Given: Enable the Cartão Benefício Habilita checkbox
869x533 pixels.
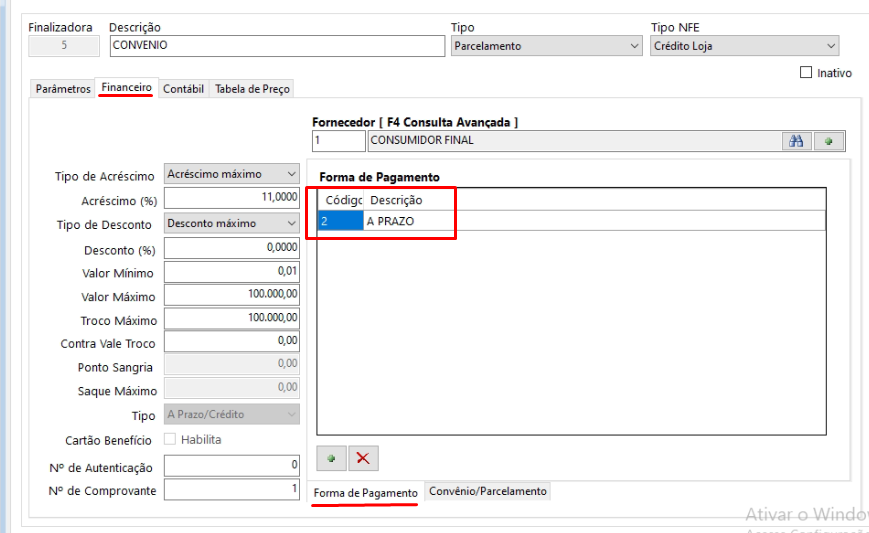Looking at the screenshot, I should [170, 439].
